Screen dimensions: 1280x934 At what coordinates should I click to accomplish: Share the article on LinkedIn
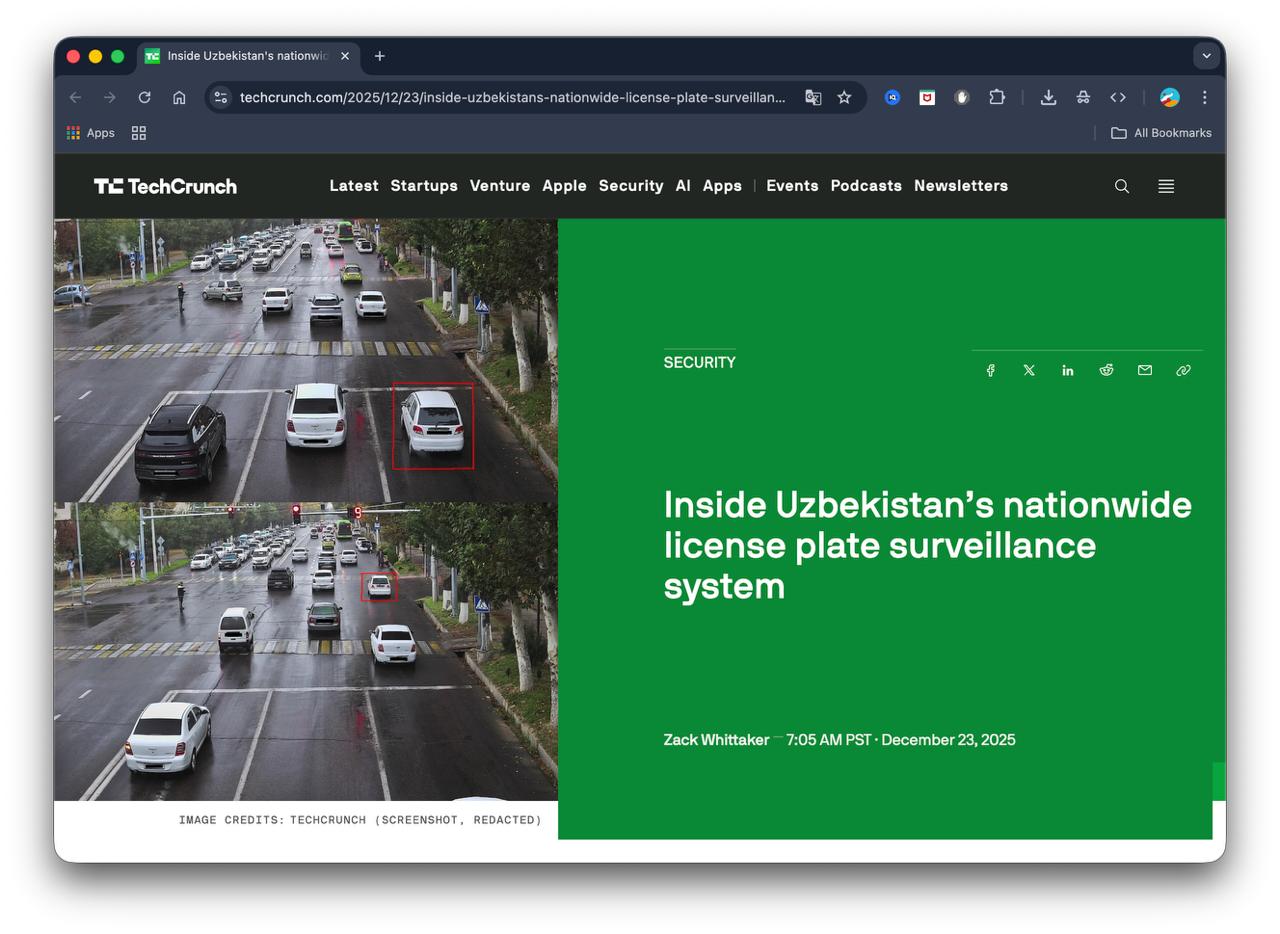coord(1067,370)
